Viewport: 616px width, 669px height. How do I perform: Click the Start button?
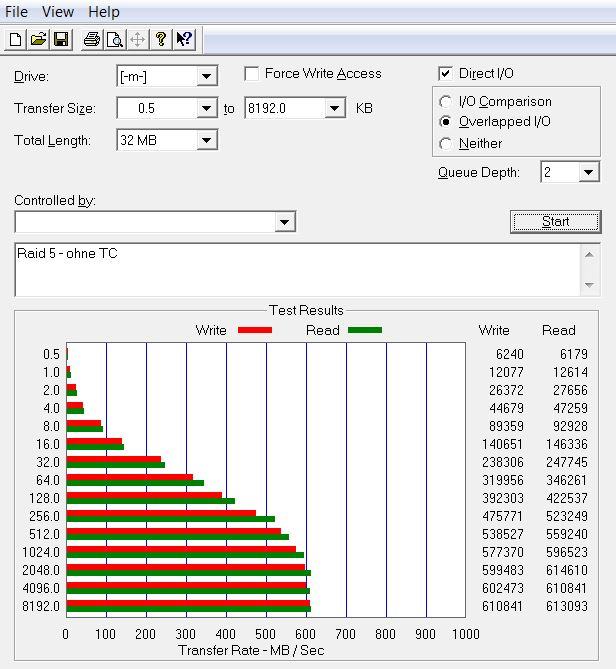click(x=555, y=222)
